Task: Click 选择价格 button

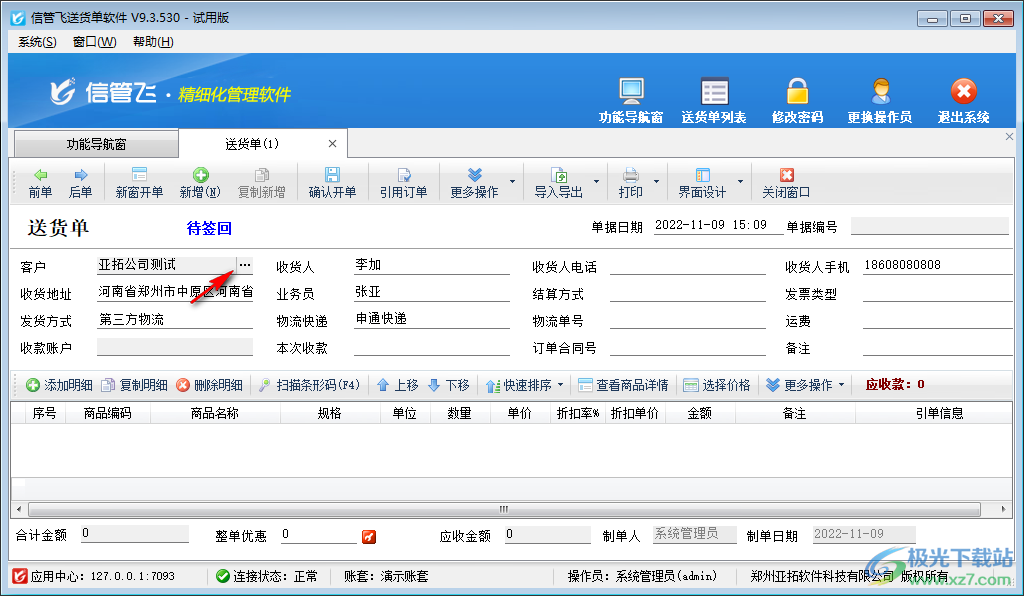Action: click(717, 385)
